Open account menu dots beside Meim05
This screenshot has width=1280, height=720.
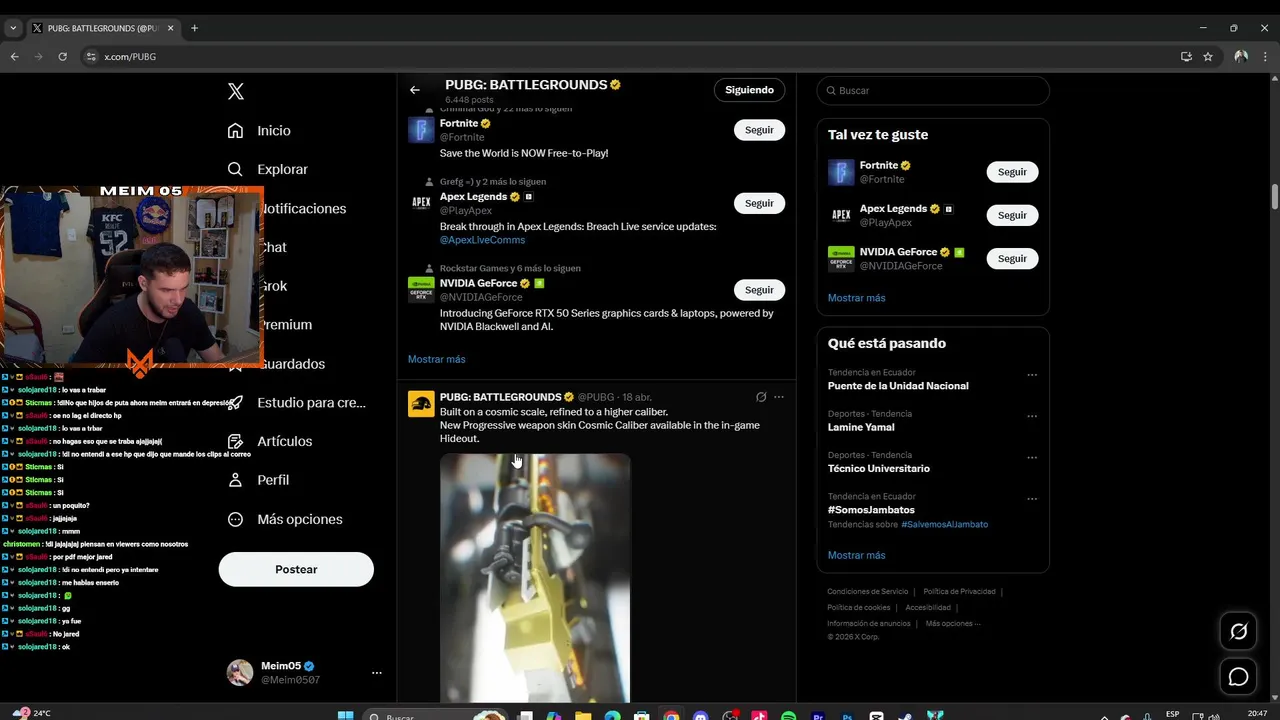pyautogui.click(x=377, y=673)
